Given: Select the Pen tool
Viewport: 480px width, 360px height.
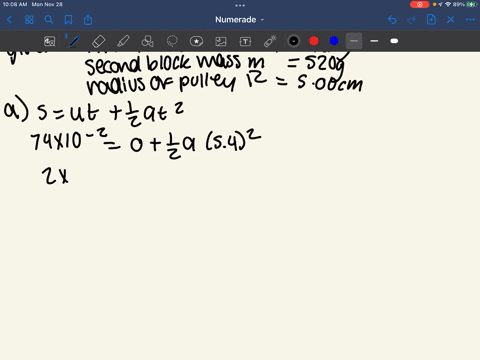Looking at the screenshot, I should coord(74,41).
